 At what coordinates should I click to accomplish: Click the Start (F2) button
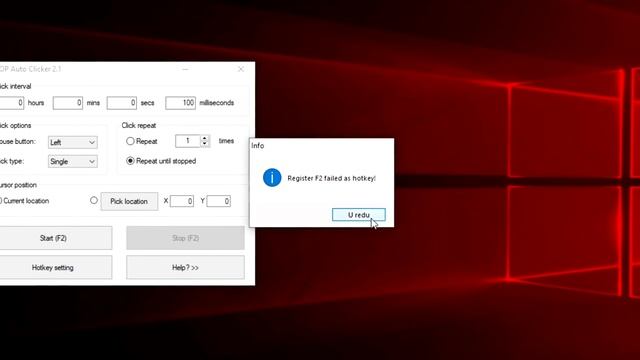(x=55, y=238)
